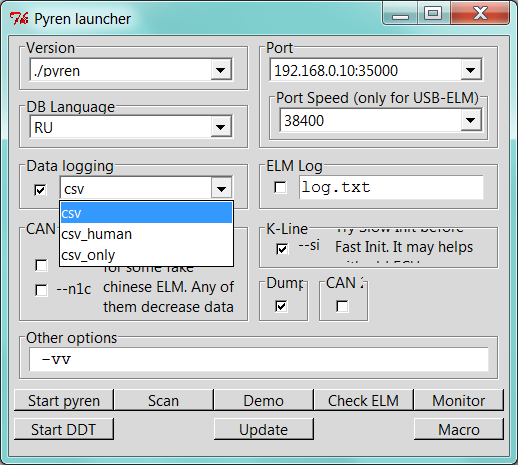Screen dimensions: 518x465
Task: Click the Tk feather icon in title bar
Action: click(19, 19)
